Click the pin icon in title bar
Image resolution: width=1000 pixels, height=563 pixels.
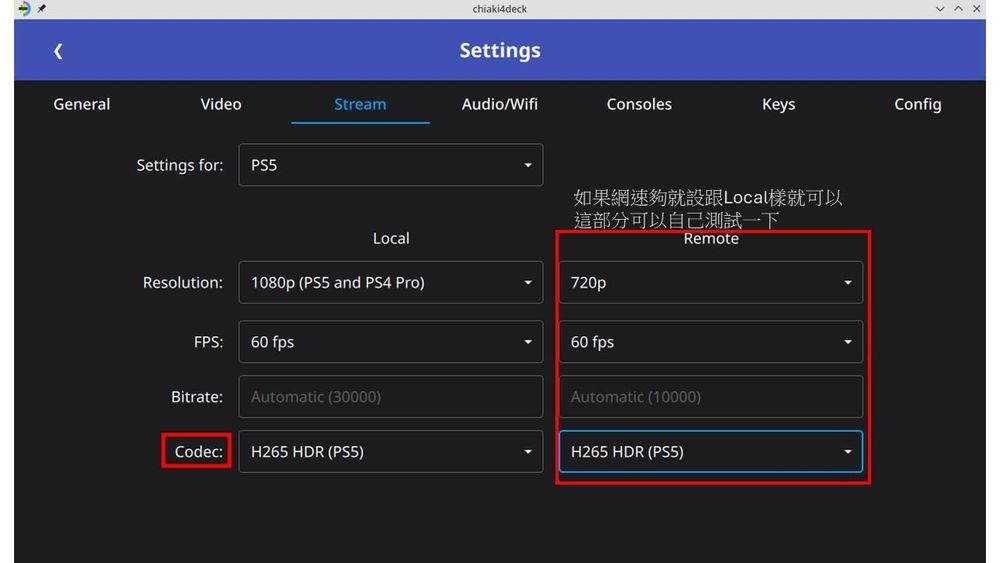[42, 9]
